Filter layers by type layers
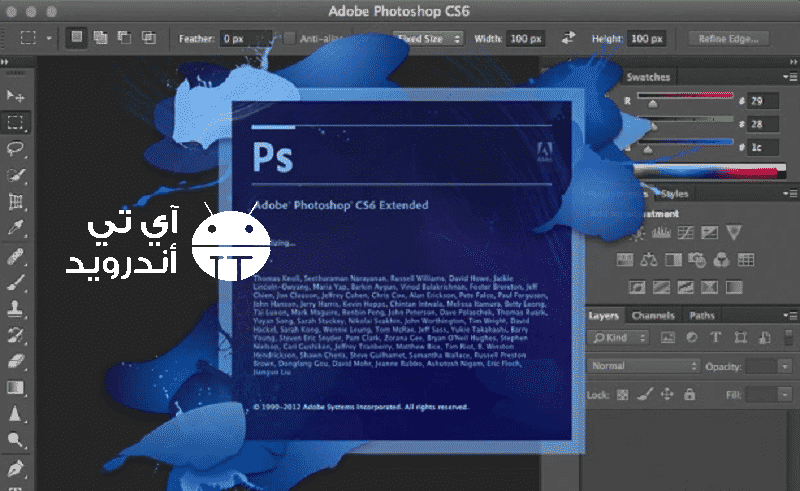 click(x=716, y=337)
